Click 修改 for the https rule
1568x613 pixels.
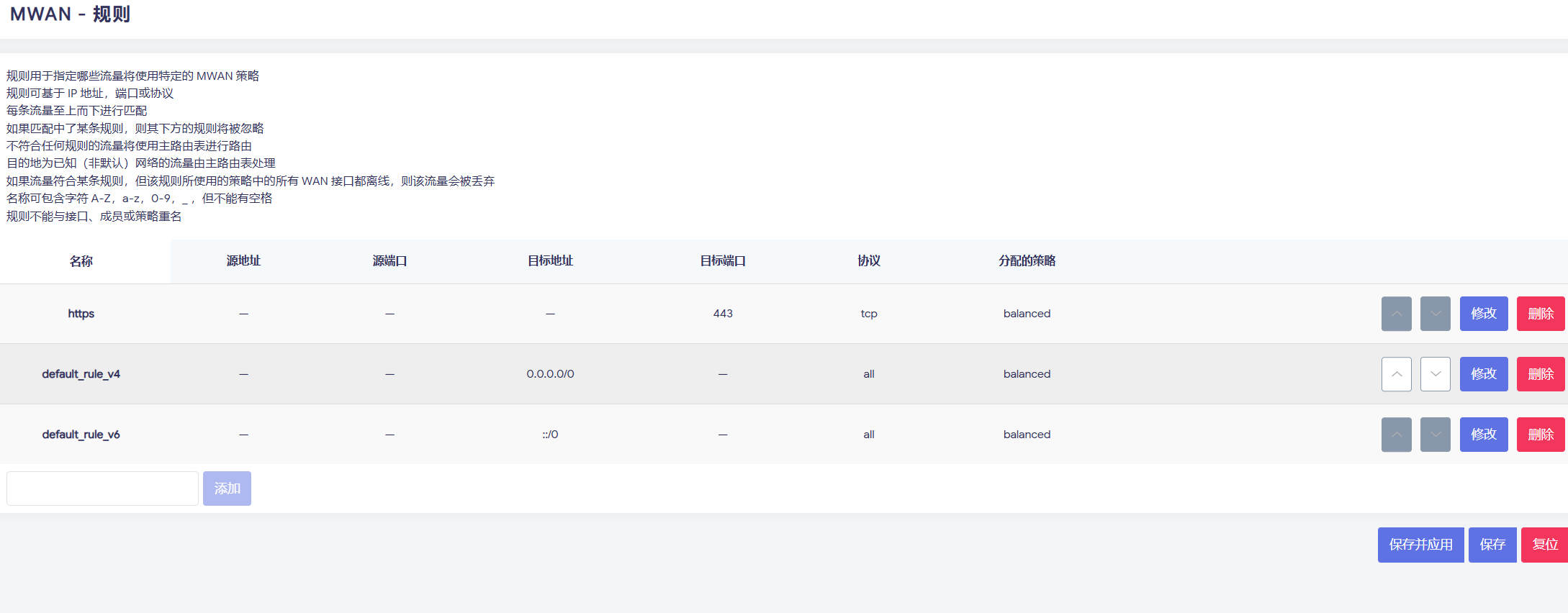point(1484,314)
